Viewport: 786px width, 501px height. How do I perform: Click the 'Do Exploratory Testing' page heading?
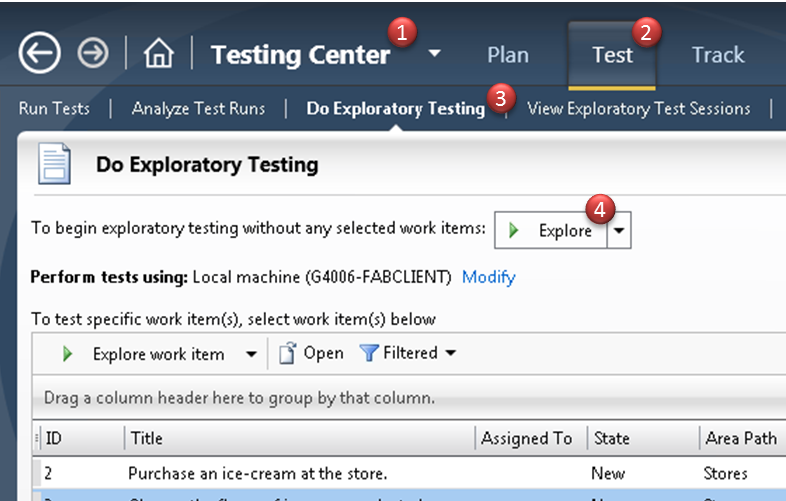[x=207, y=164]
